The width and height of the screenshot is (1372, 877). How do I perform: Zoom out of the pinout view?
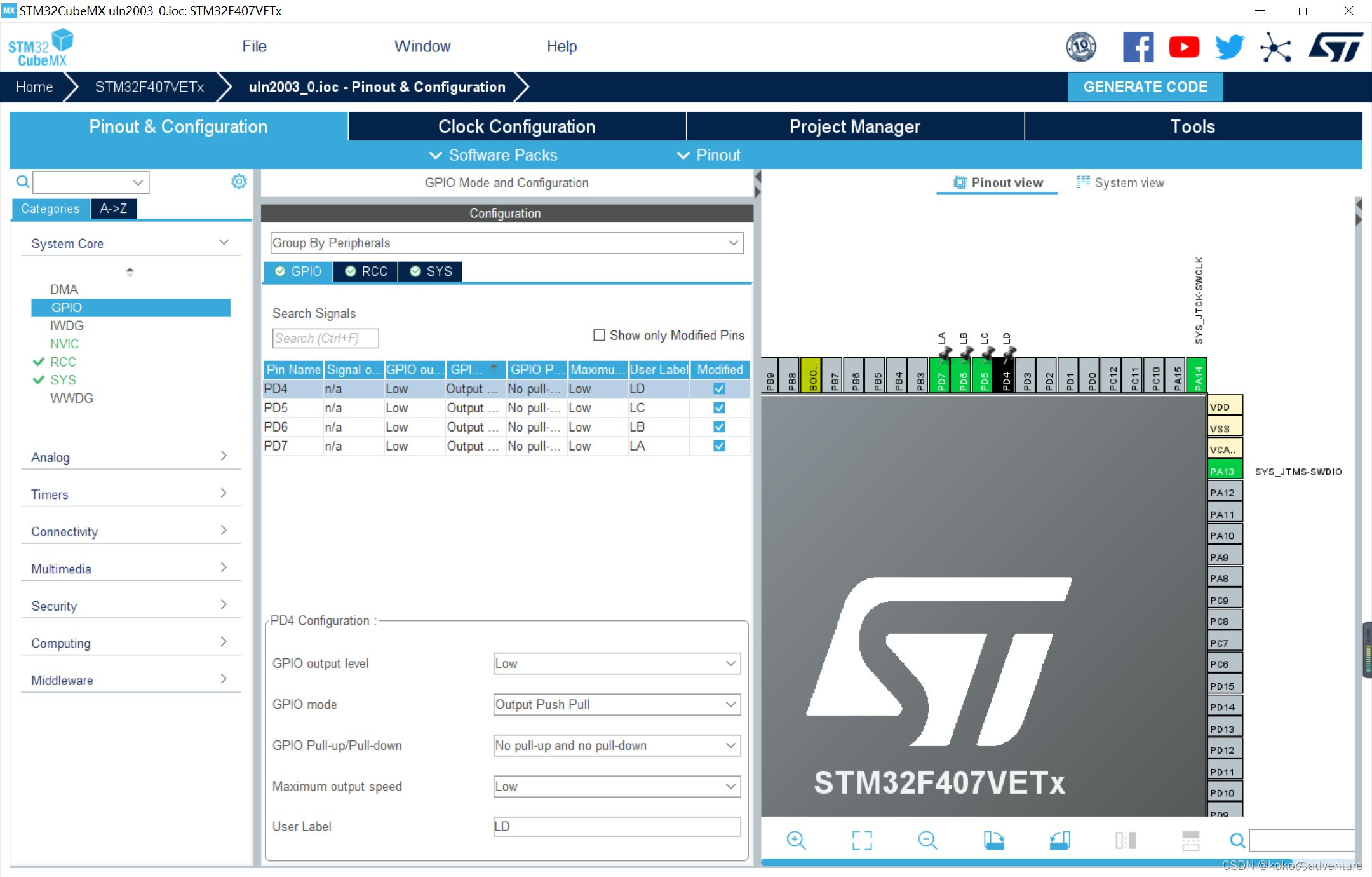click(x=927, y=840)
